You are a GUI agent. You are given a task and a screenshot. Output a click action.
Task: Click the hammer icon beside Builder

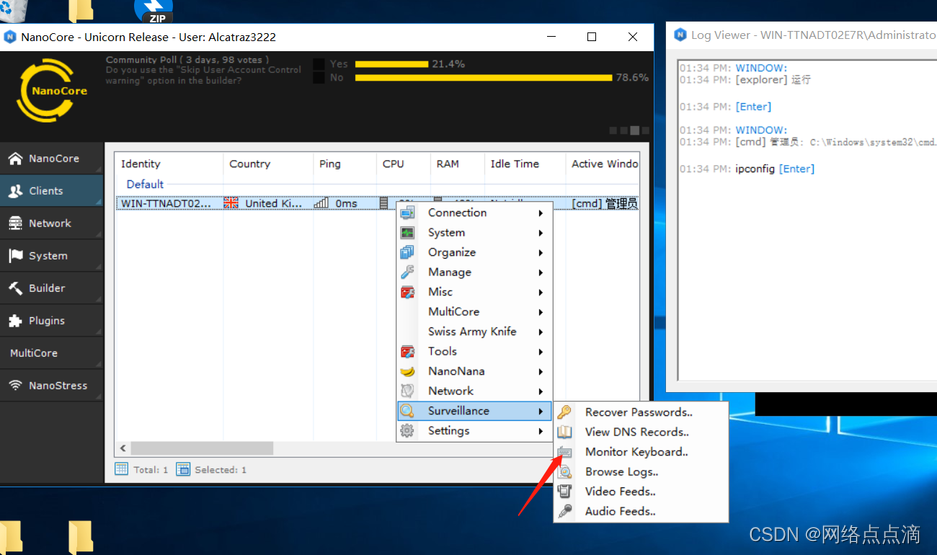(16, 288)
